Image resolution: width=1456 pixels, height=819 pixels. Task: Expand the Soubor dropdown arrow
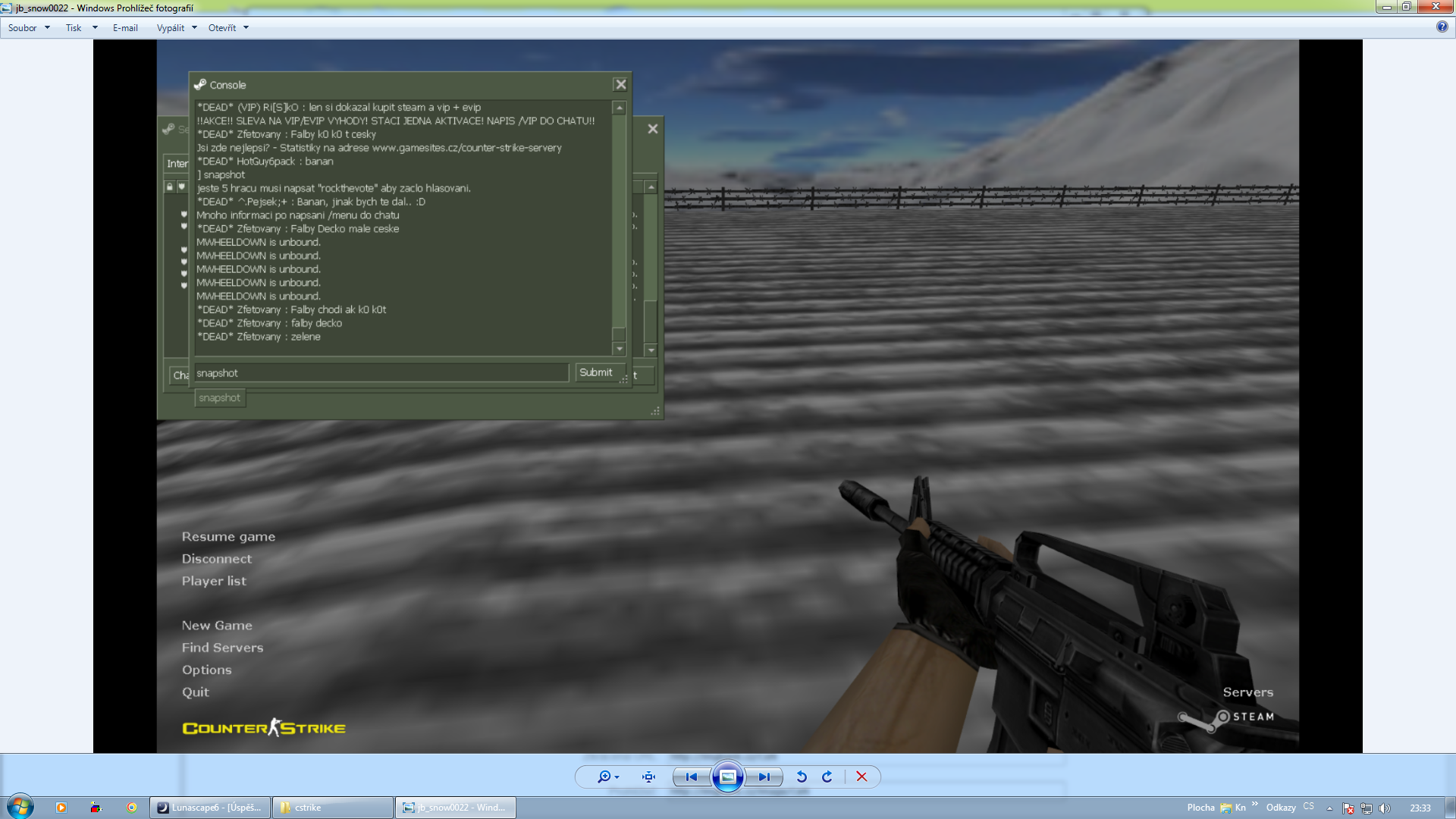(47, 28)
